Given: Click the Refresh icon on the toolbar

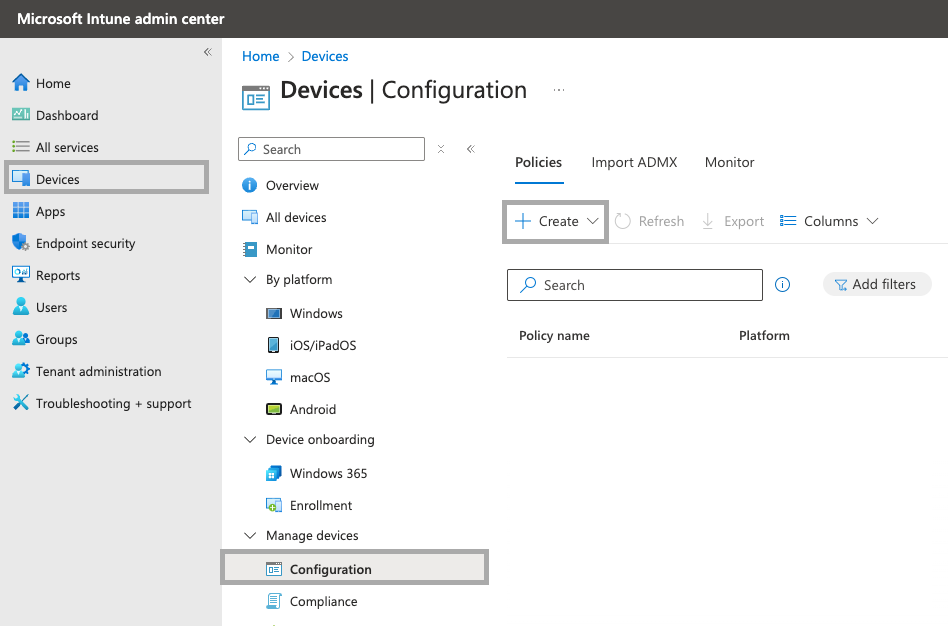Looking at the screenshot, I should click(621, 221).
